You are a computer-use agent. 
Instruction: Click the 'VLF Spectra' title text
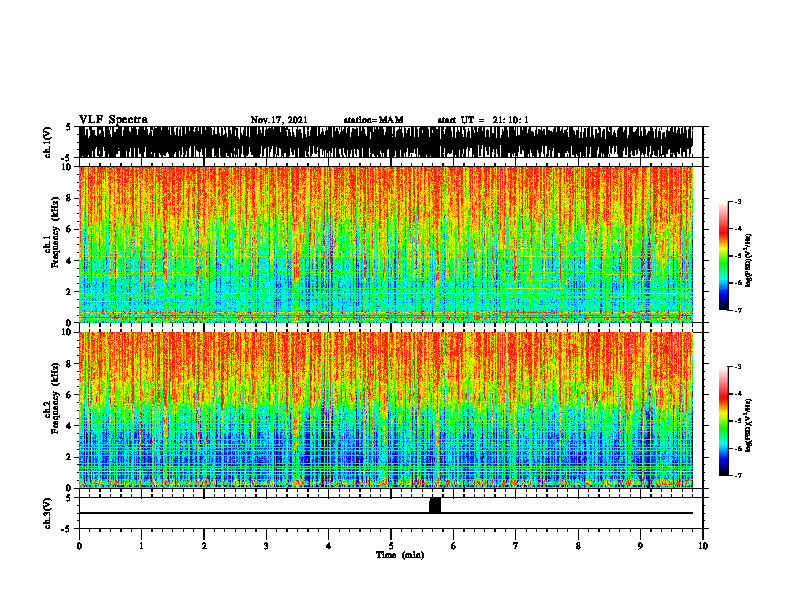click(x=113, y=120)
